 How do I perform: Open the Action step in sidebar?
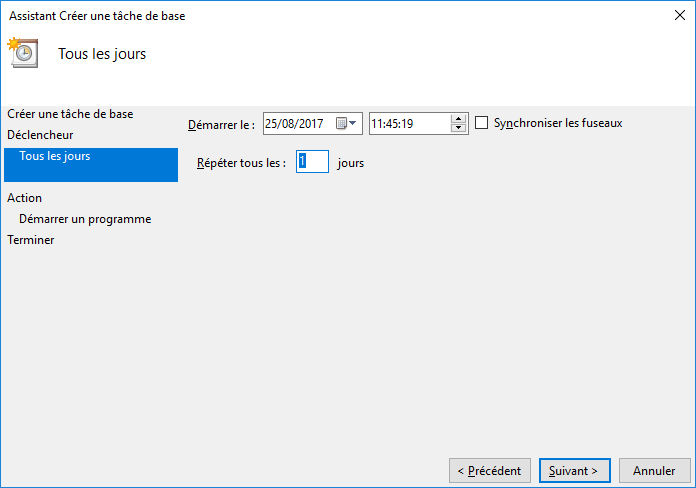point(24,198)
